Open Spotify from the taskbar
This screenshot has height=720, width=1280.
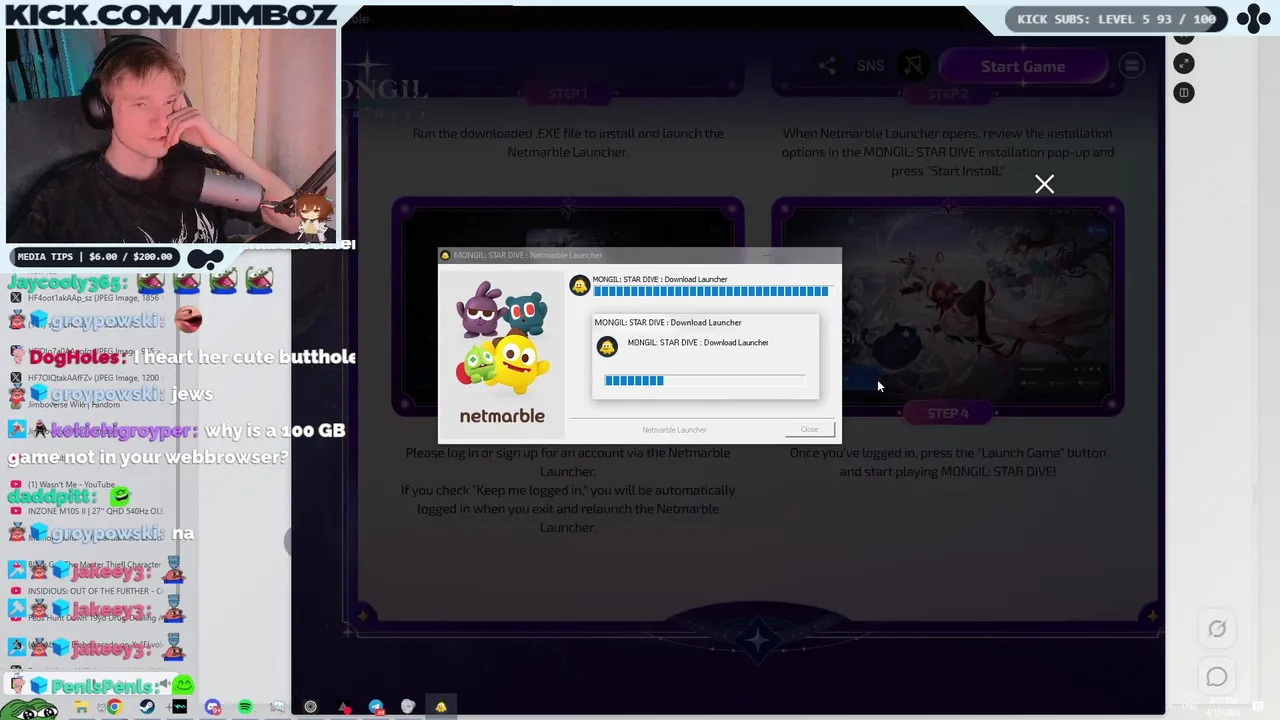click(x=245, y=707)
